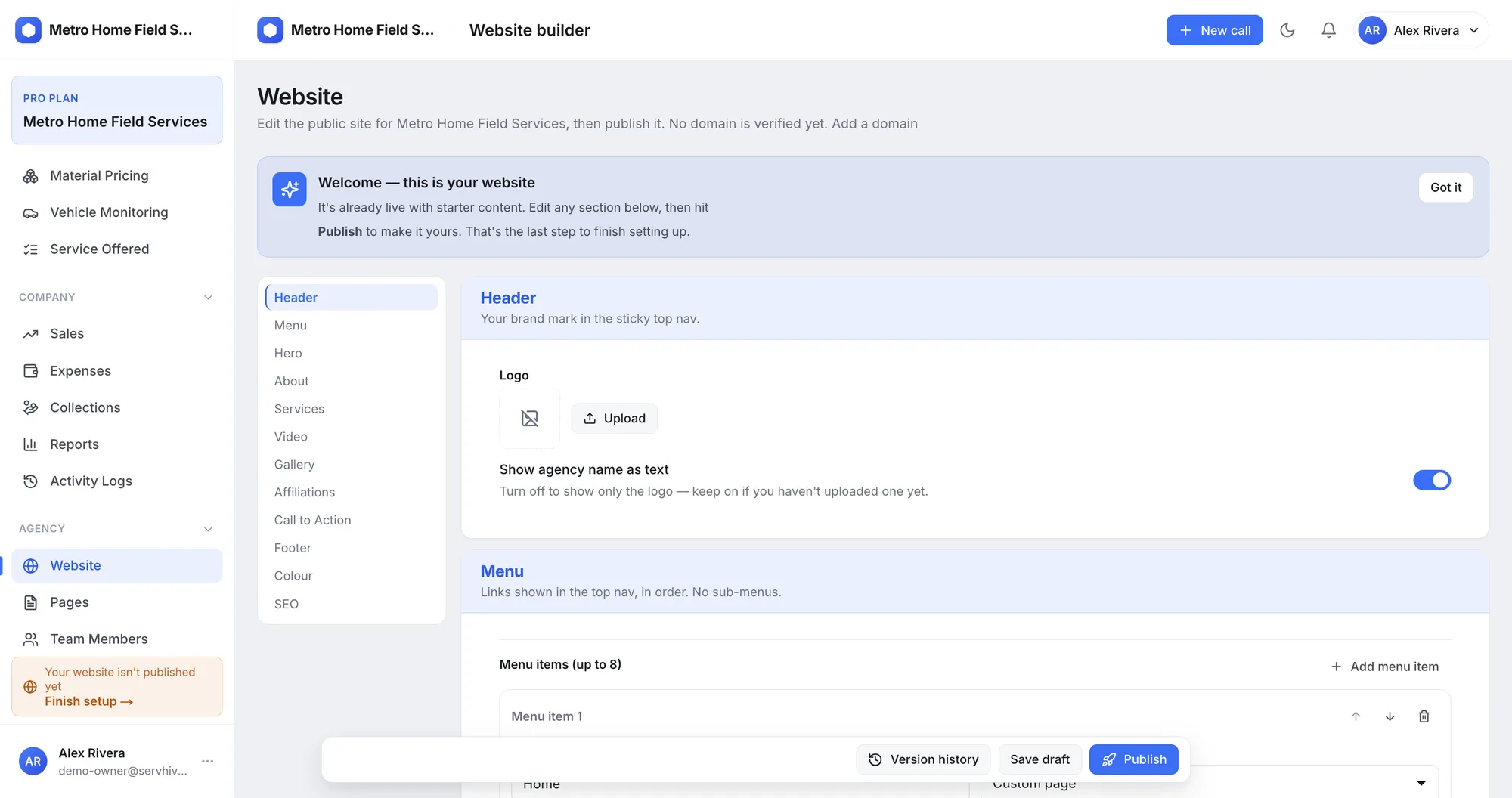Screen dimensions: 1512x798
Task: Select Video section tab
Action: (352, 437)
